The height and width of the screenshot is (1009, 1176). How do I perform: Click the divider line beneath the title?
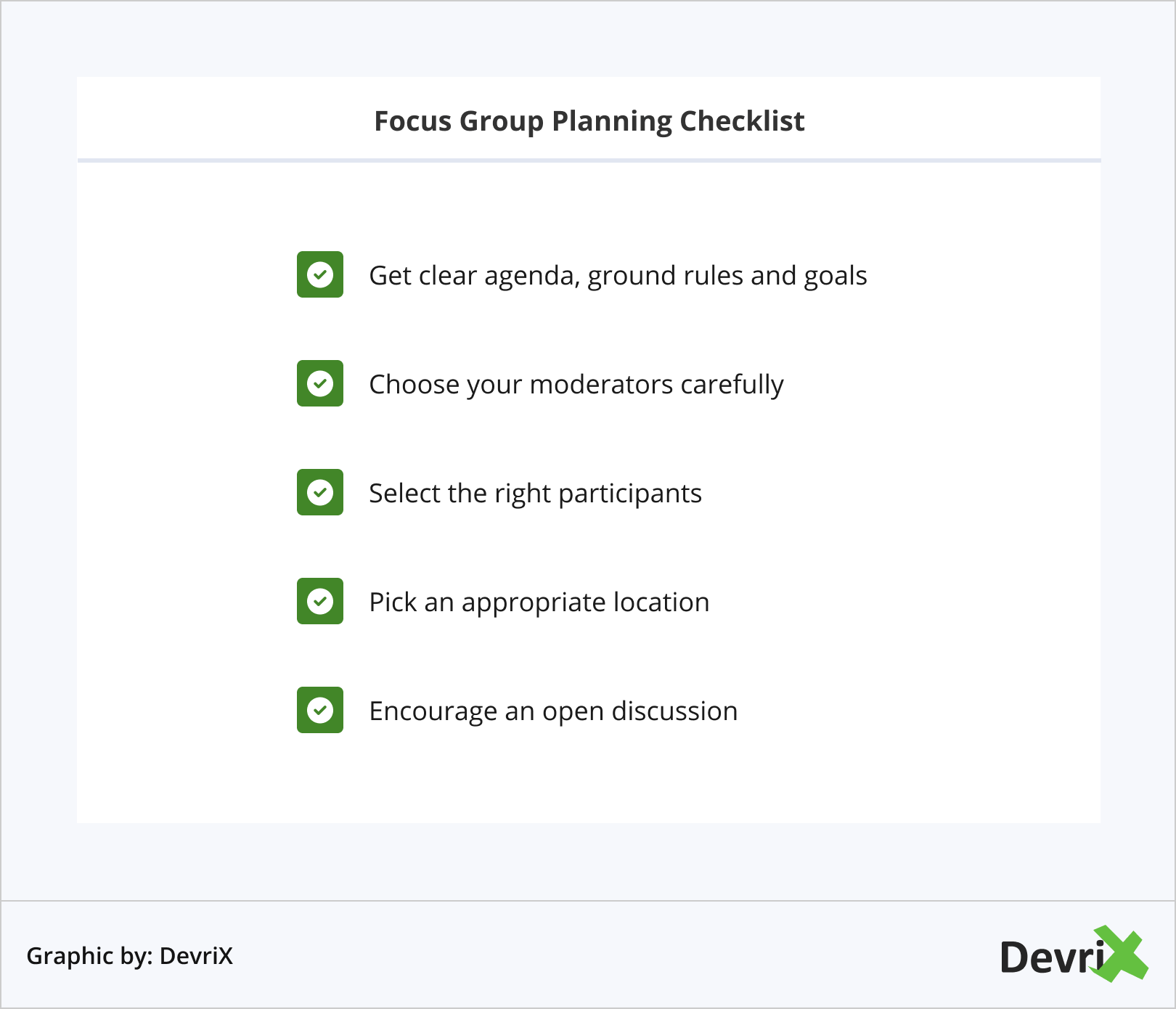click(x=589, y=160)
